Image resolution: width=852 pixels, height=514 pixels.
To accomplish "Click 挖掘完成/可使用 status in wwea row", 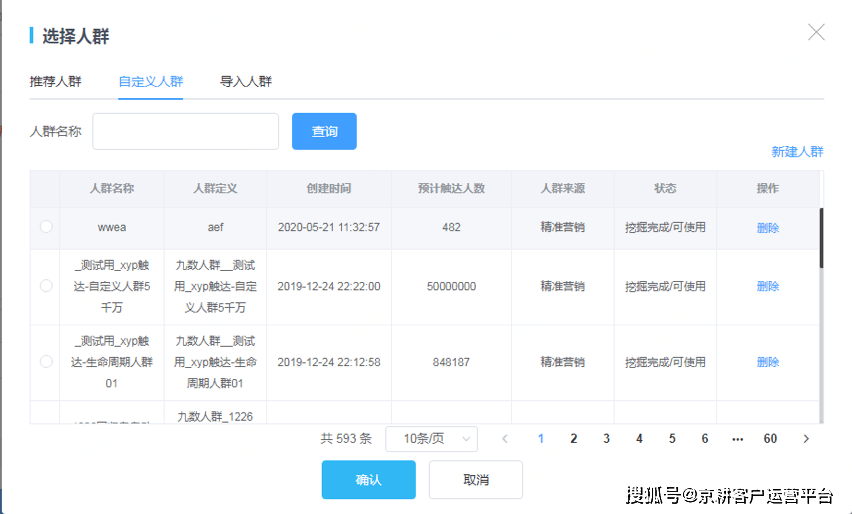I will tap(665, 228).
